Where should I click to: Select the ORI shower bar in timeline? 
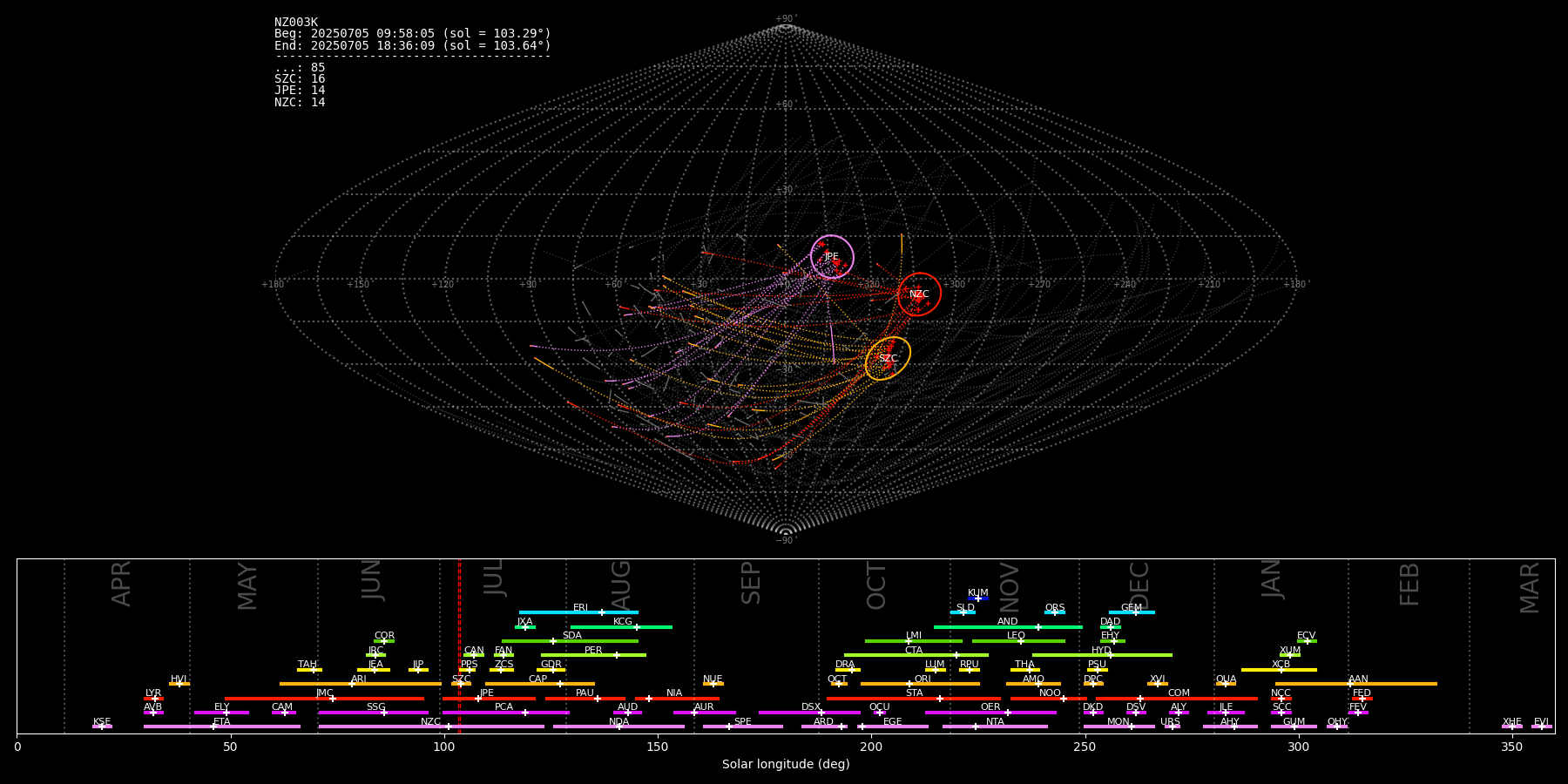(x=920, y=684)
